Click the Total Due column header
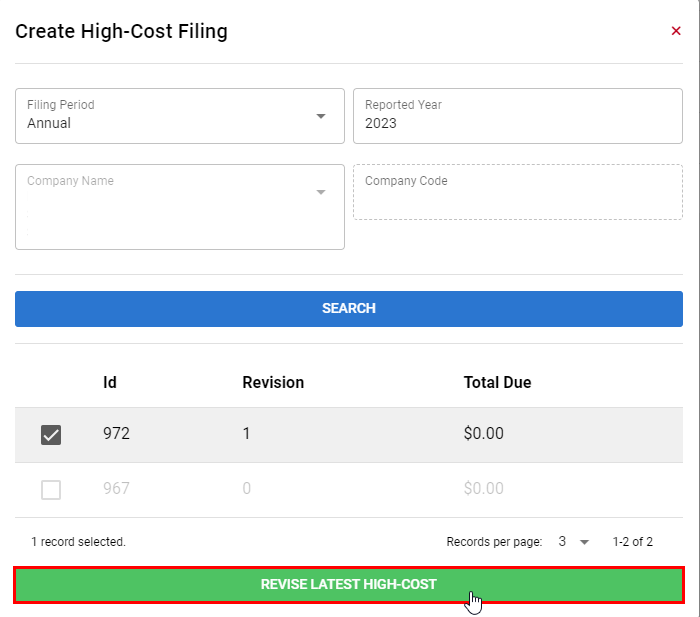 click(497, 383)
